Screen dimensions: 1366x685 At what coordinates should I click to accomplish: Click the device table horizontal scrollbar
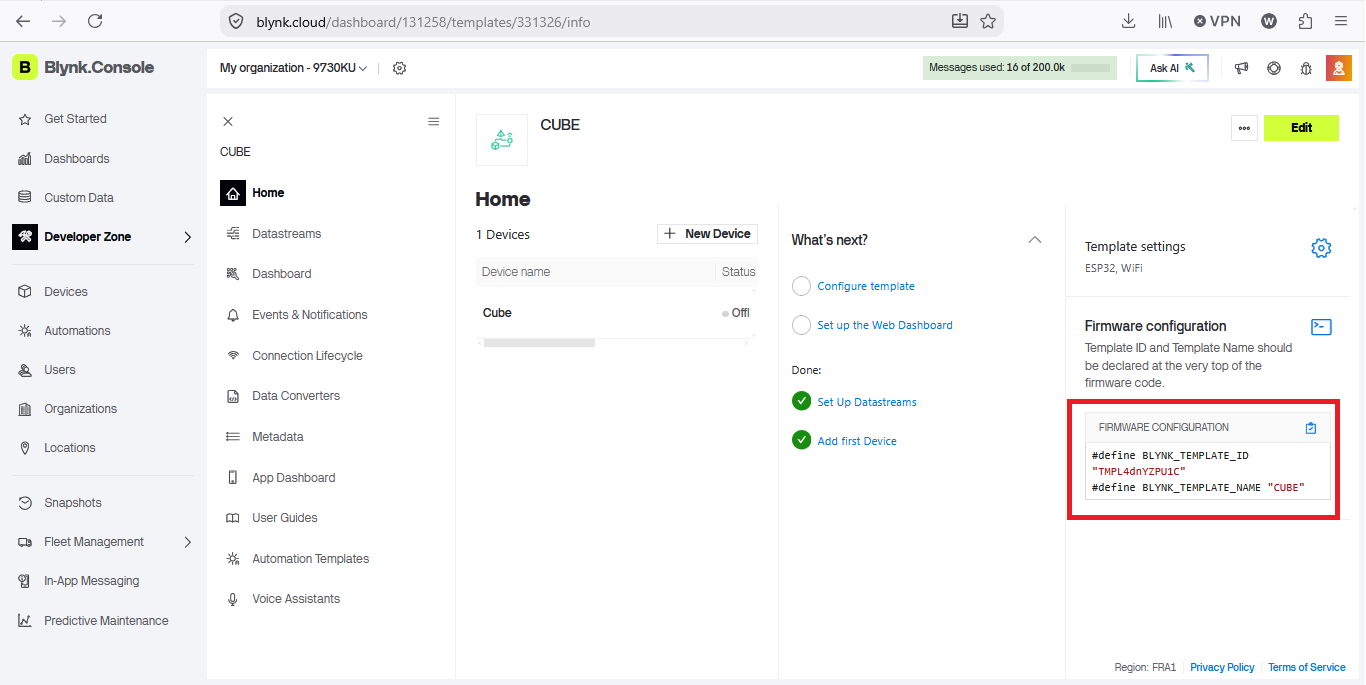[x=539, y=343]
